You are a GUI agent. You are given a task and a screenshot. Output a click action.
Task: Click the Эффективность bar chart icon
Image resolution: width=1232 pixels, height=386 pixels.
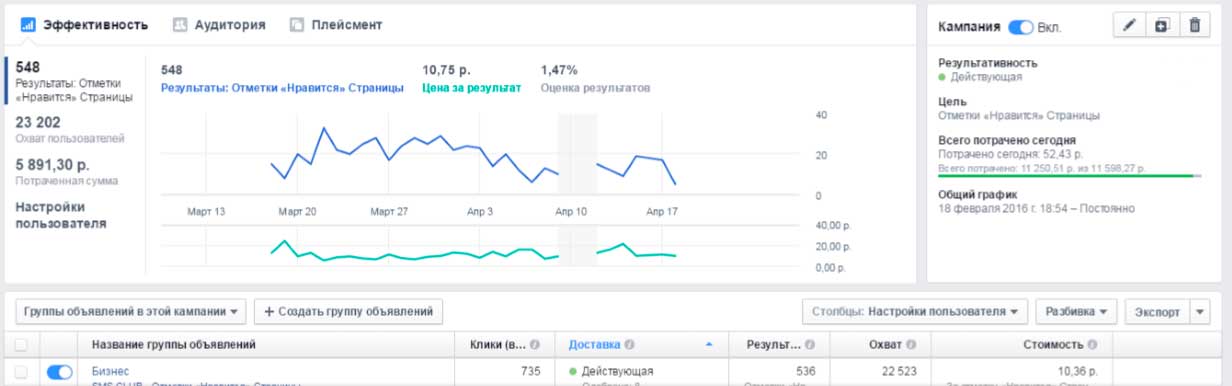[28, 24]
